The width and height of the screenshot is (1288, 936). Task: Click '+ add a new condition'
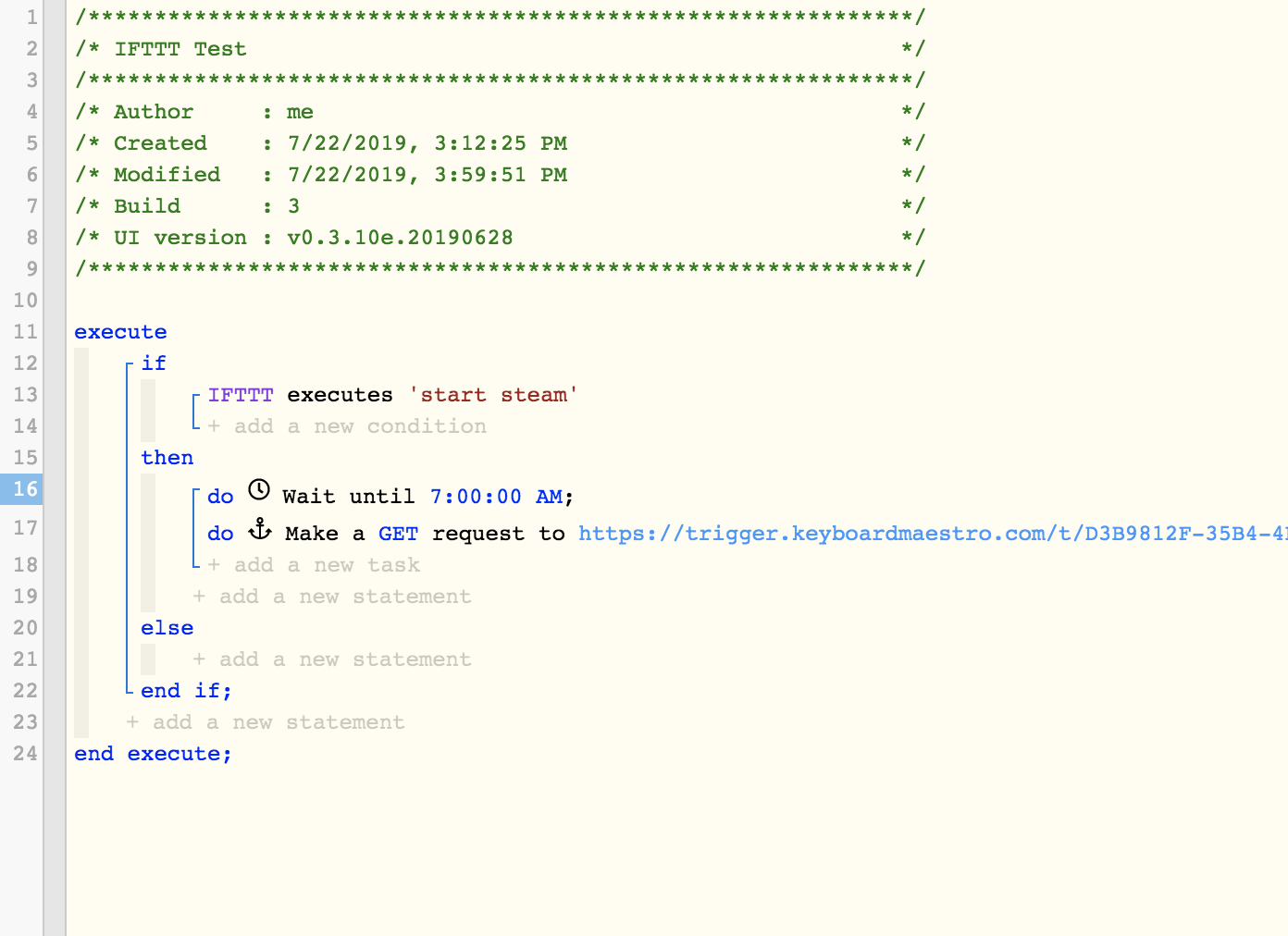click(347, 426)
